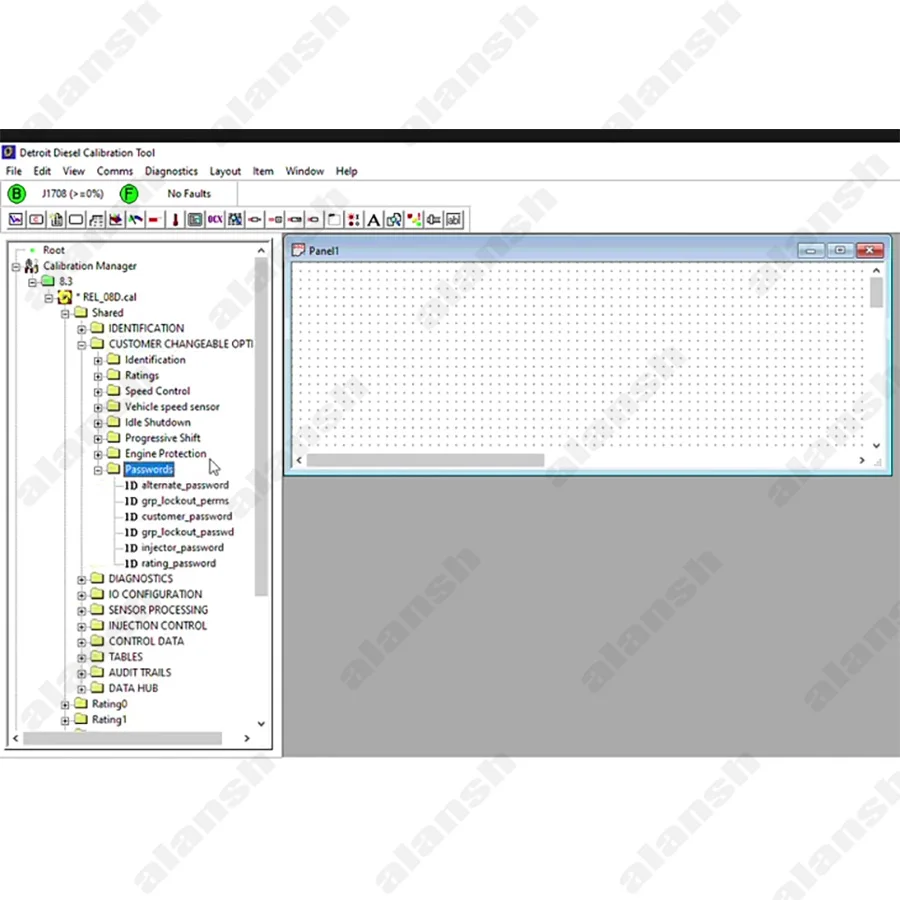The image size is (900, 900).
Task: Collapse the Passwords folder
Action: point(98,471)
